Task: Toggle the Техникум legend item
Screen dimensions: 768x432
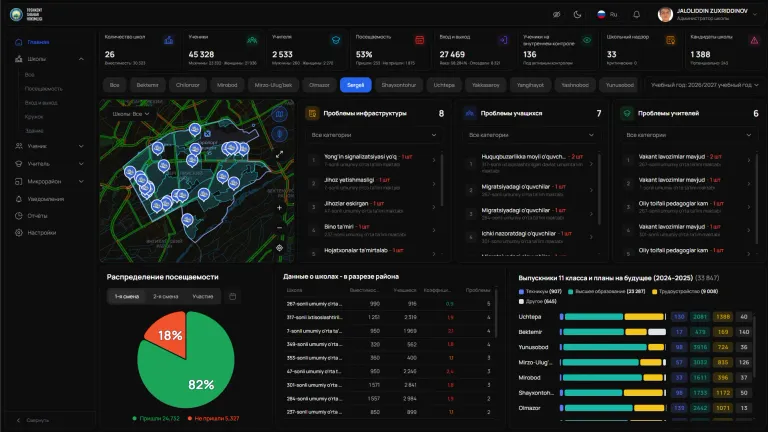Action: [540, 291]
